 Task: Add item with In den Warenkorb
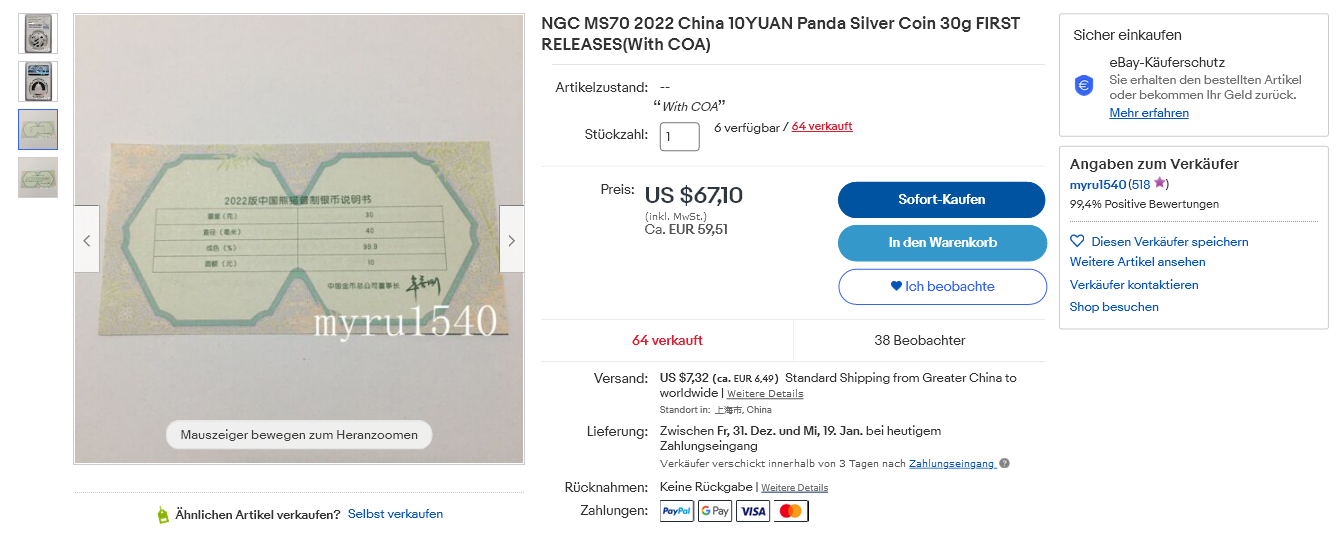click(x=942, y=242)
